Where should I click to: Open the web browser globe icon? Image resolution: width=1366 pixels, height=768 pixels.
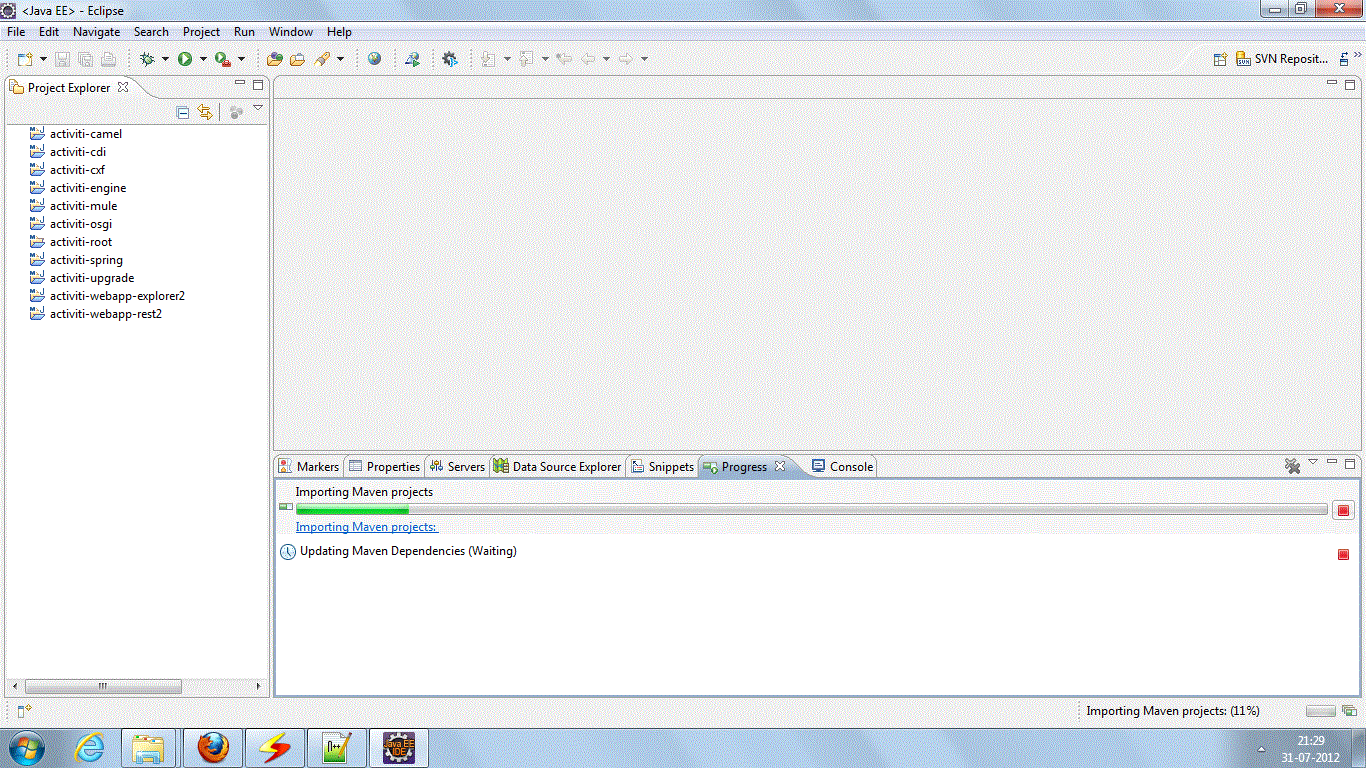pyautogui.click(x=374, y=59)
